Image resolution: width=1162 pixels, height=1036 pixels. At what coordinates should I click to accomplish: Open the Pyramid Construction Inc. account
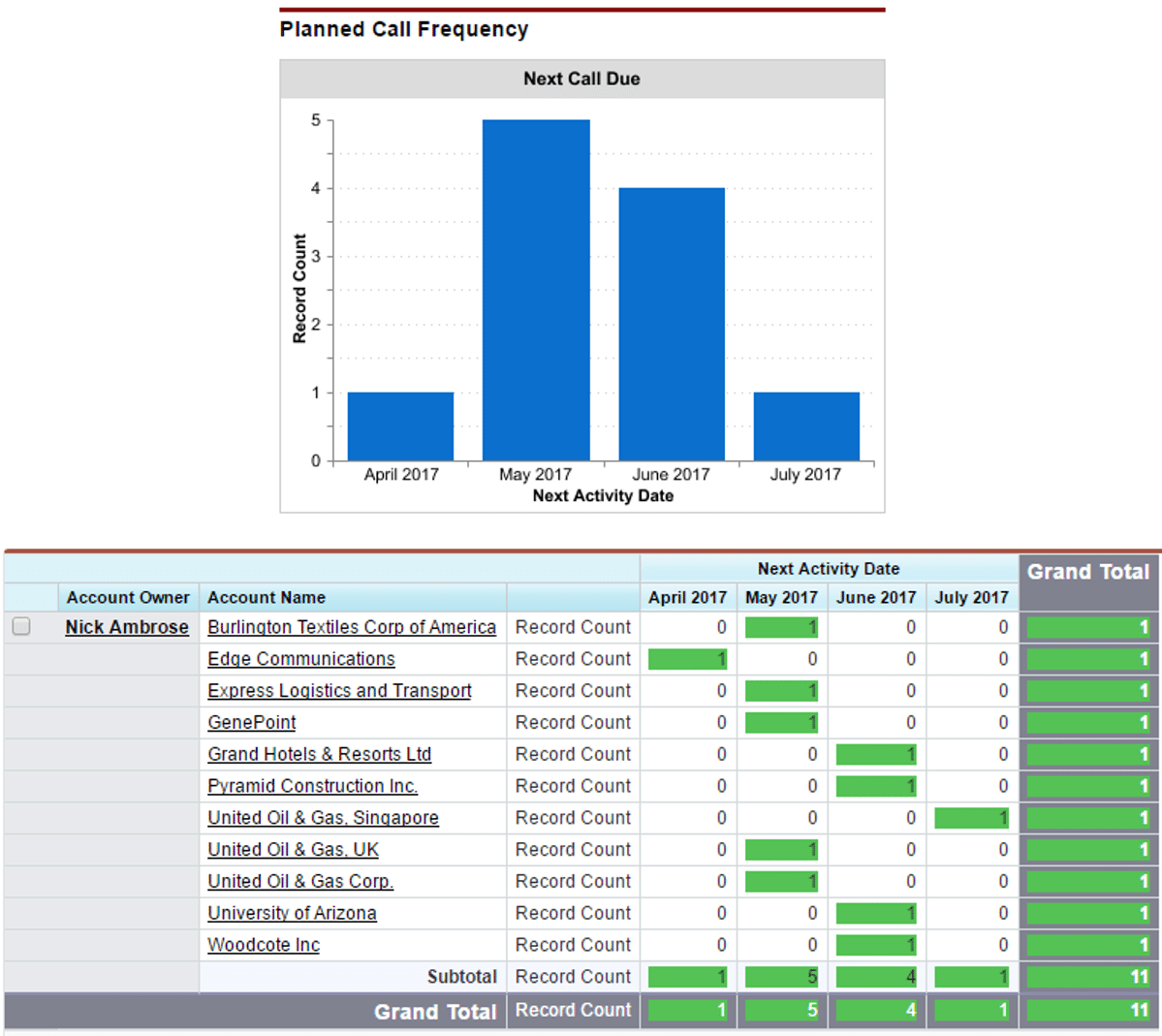tap(312, 786)
